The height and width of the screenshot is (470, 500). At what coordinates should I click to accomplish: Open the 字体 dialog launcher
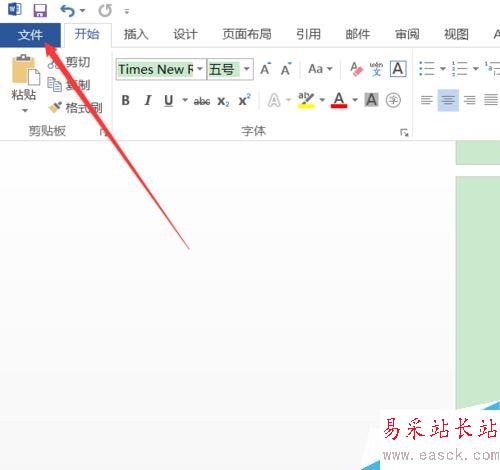click(404, 133)
